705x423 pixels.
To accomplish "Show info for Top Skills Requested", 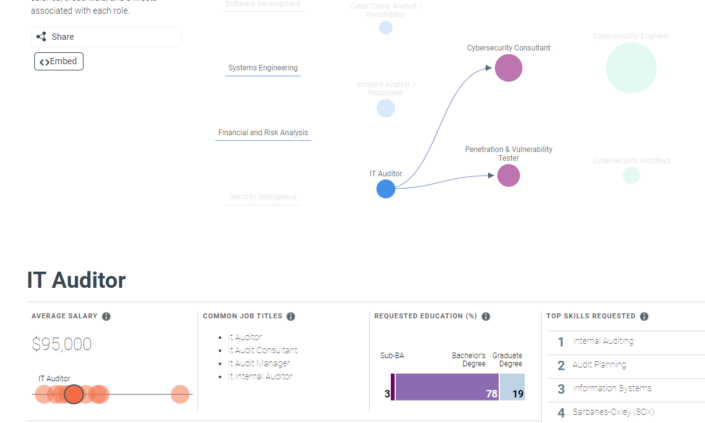I will tap(644, 316).
